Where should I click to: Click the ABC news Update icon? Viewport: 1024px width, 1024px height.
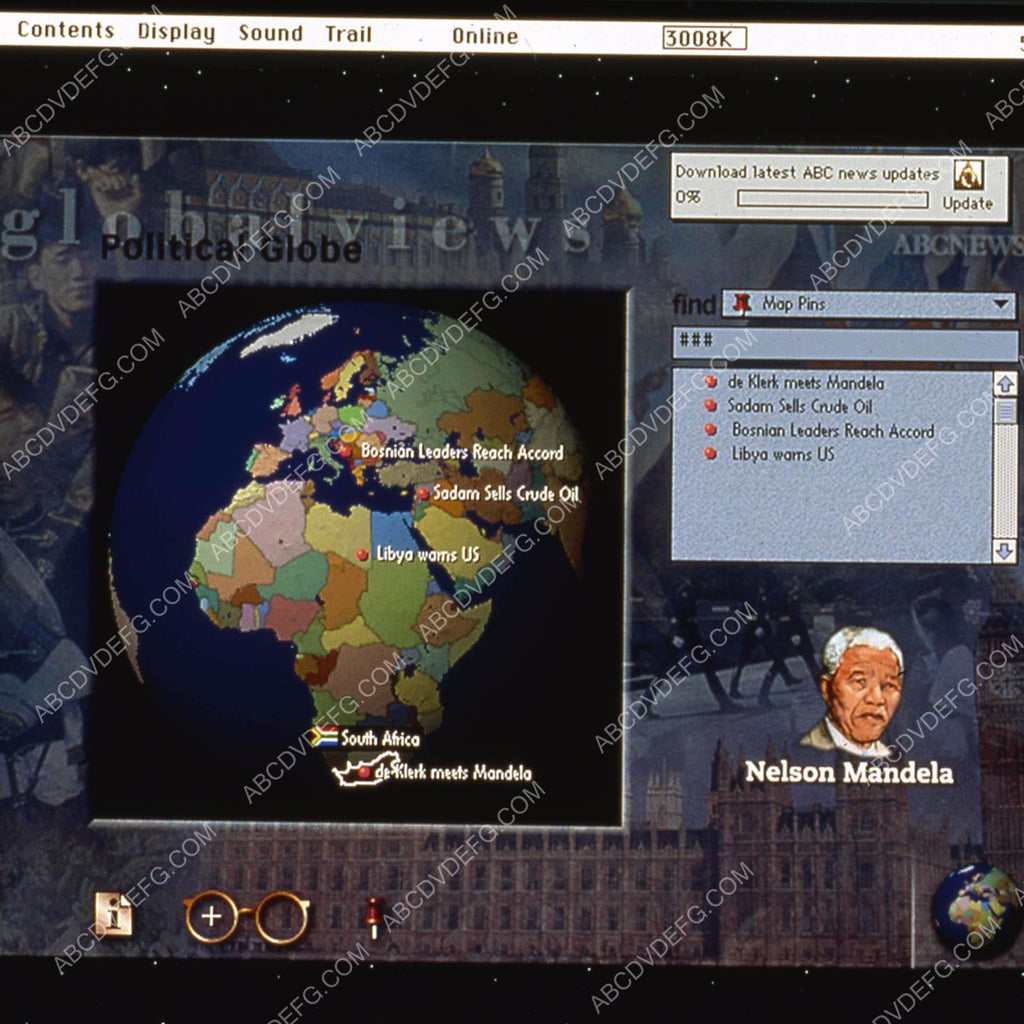pos(967,175)
